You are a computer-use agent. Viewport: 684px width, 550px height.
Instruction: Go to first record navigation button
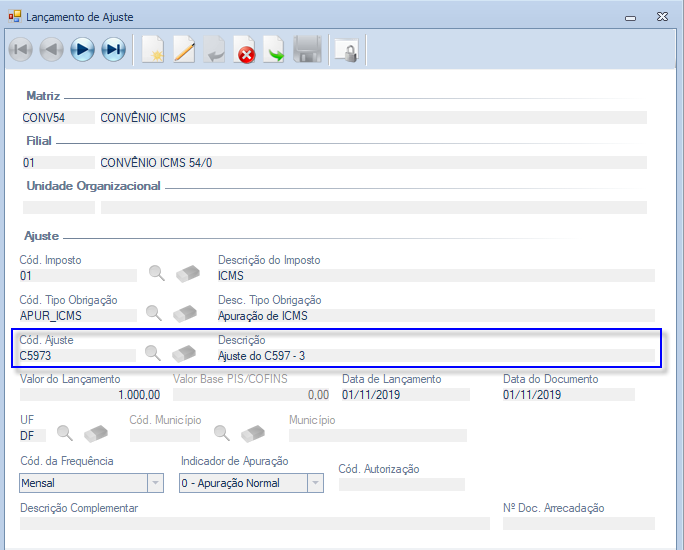click(21, 49)
